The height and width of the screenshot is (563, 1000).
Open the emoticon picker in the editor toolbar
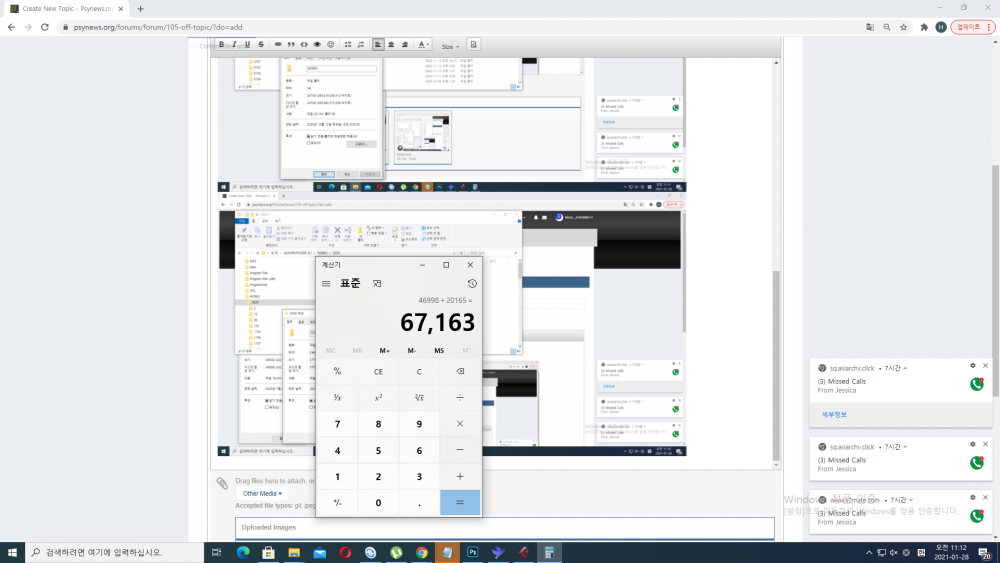pos(332,45)
